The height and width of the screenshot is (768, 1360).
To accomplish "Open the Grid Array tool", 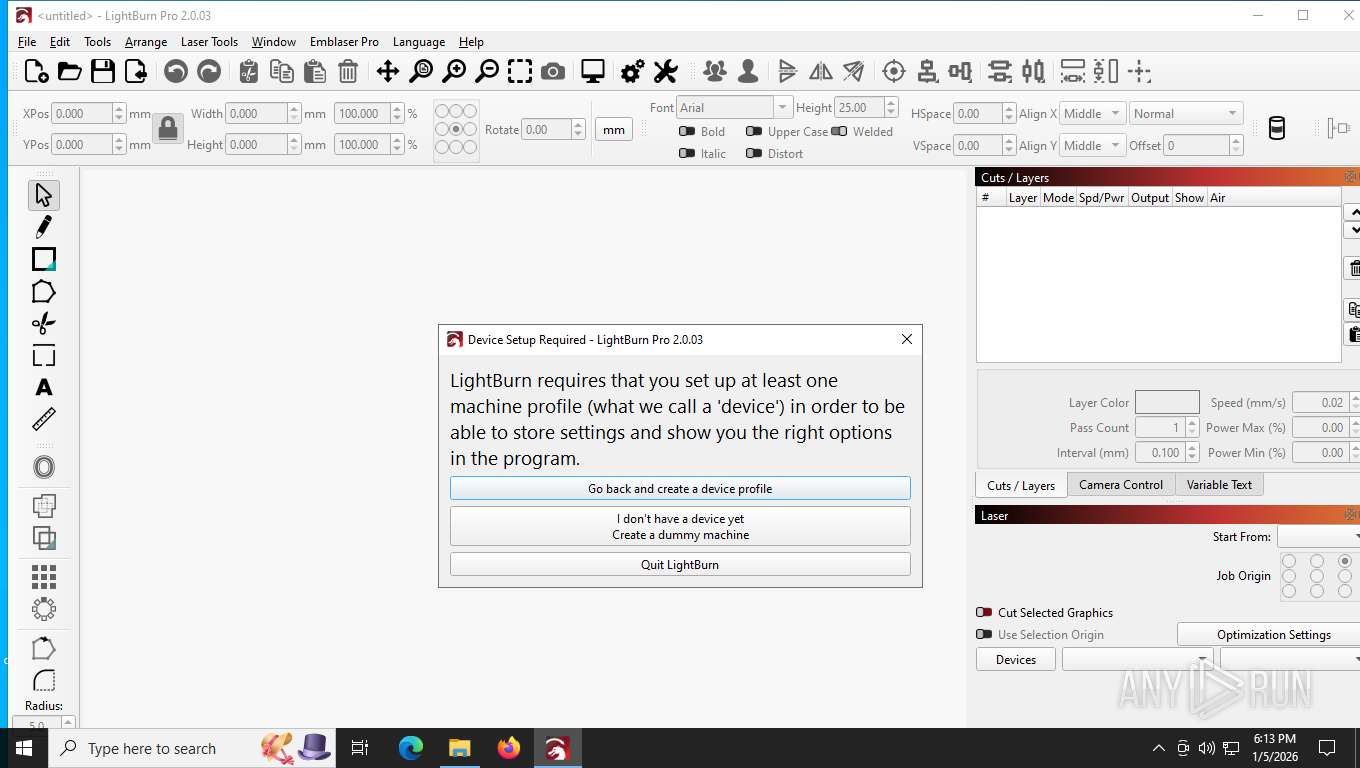I will [43, 577].
